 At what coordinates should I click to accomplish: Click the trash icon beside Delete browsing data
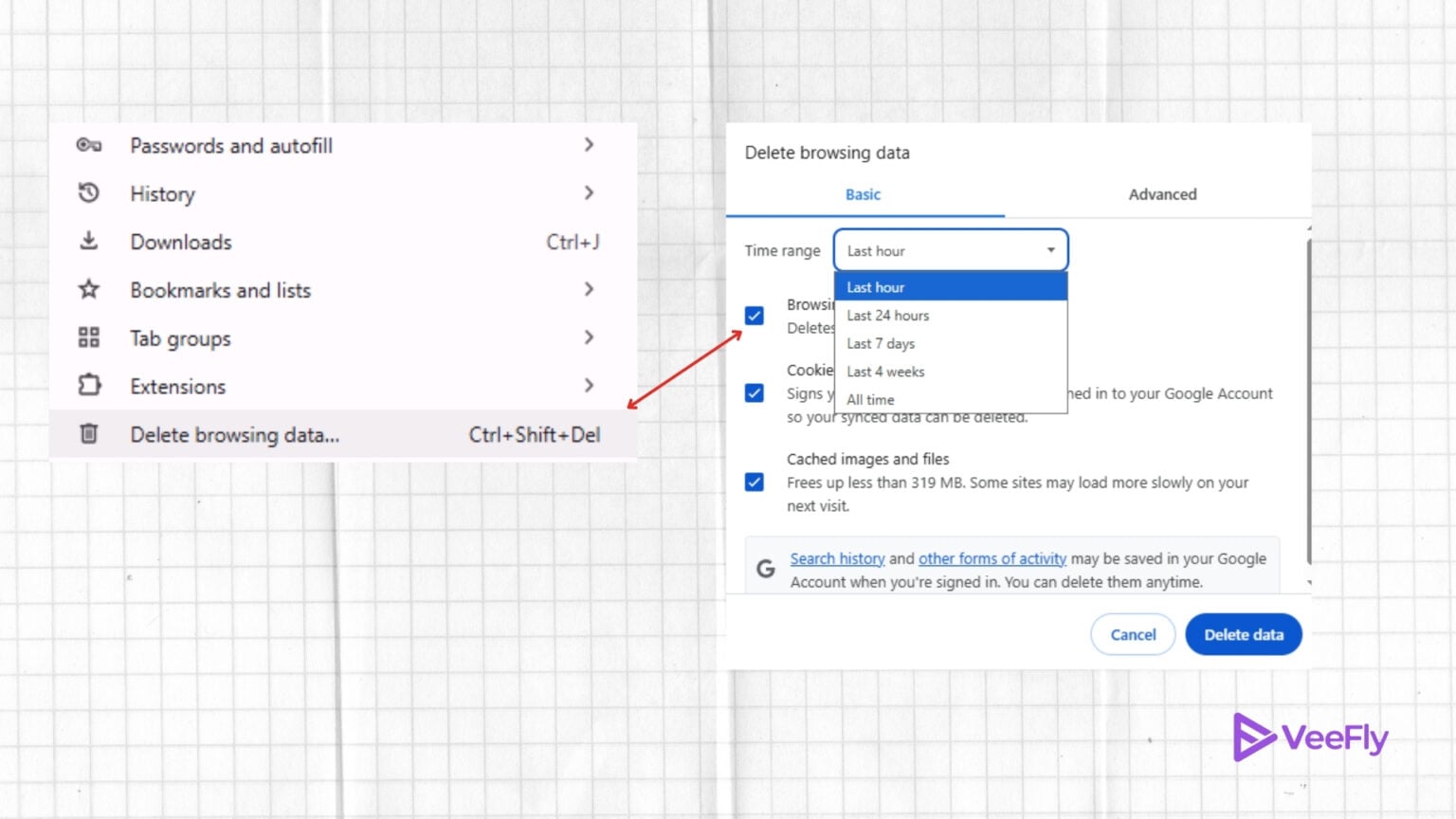click(x=89, y=434)
